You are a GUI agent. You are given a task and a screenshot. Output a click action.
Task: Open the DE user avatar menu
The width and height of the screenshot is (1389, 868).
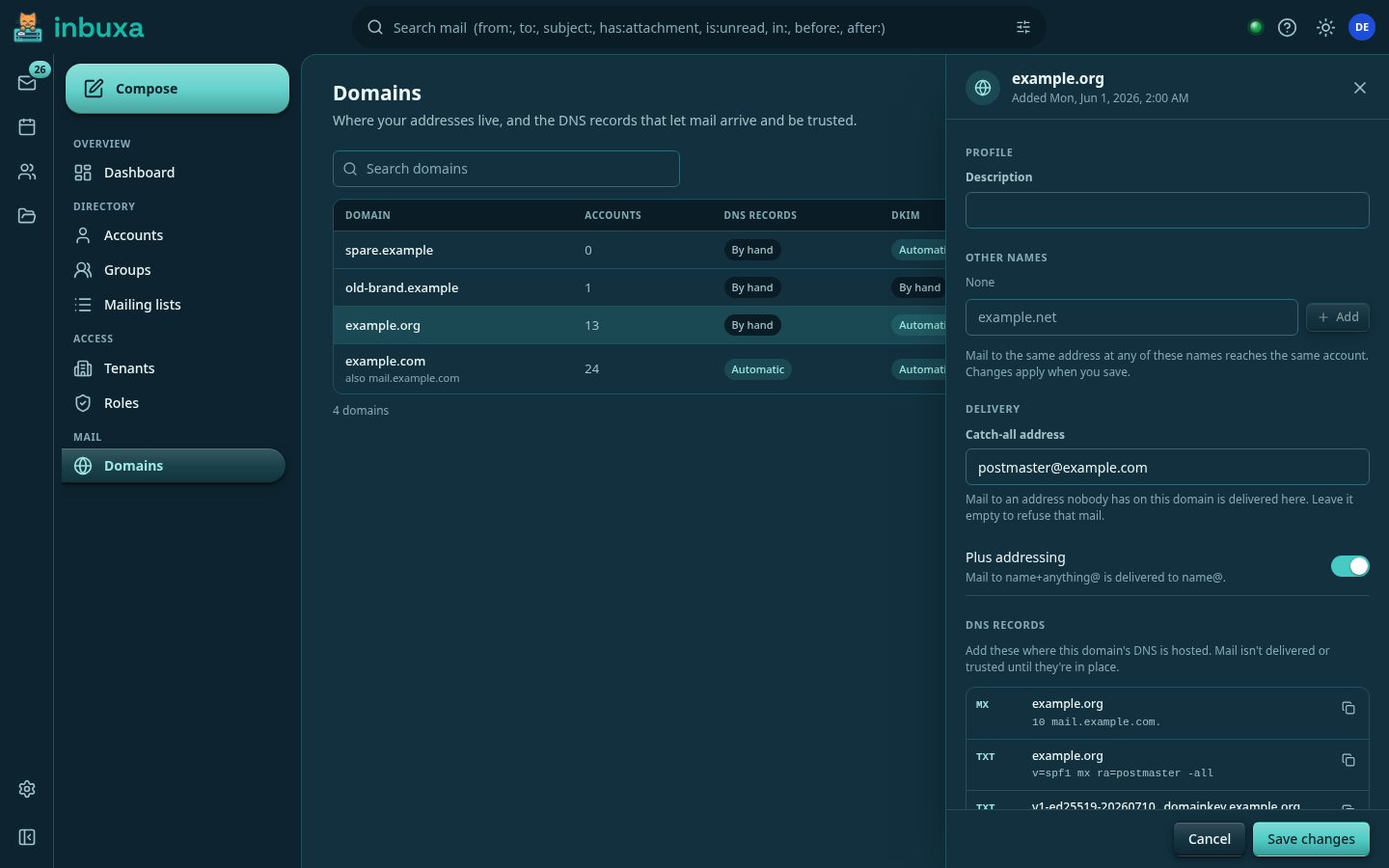pos(1362,27)
